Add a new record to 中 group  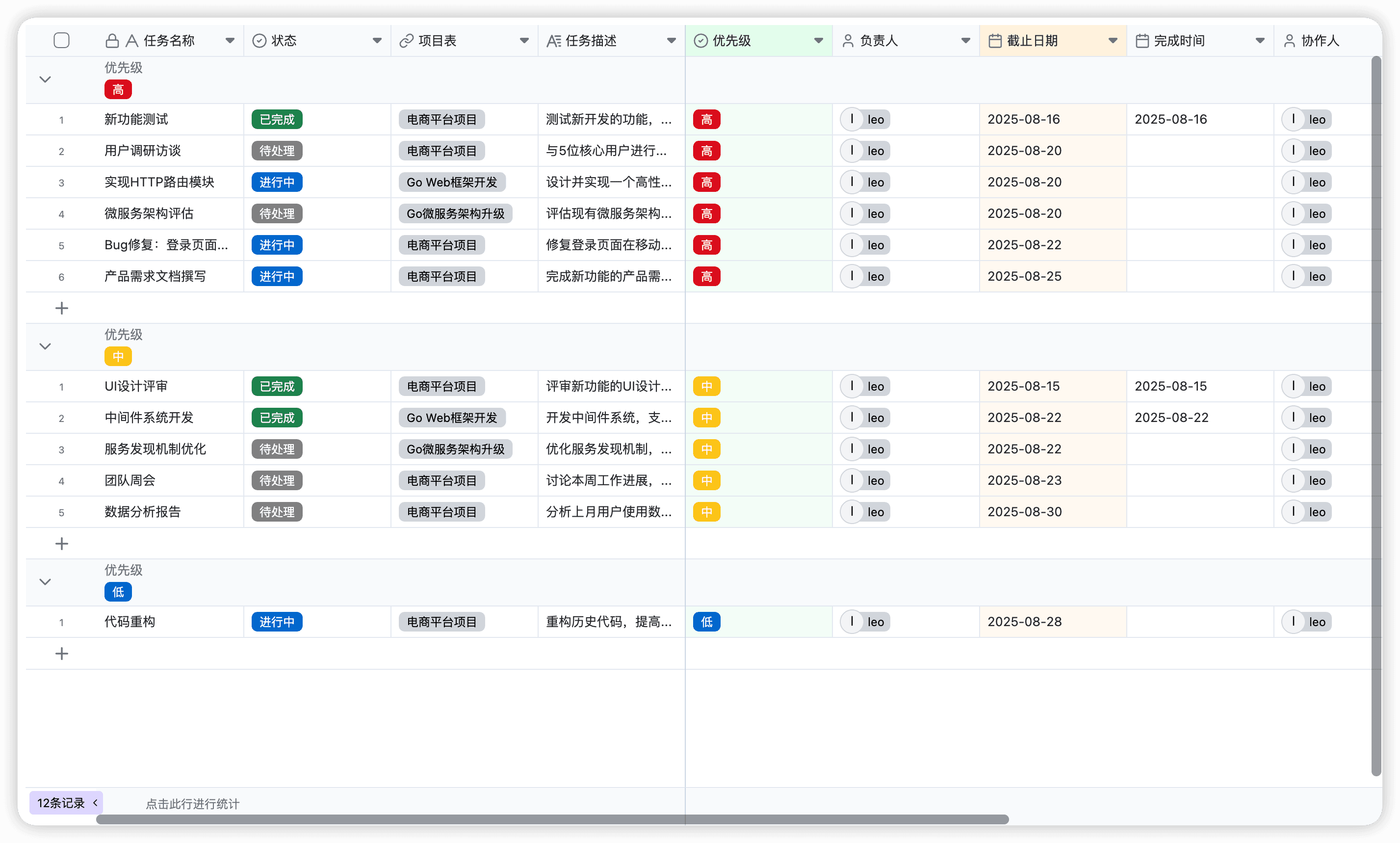tap(61, 544)
